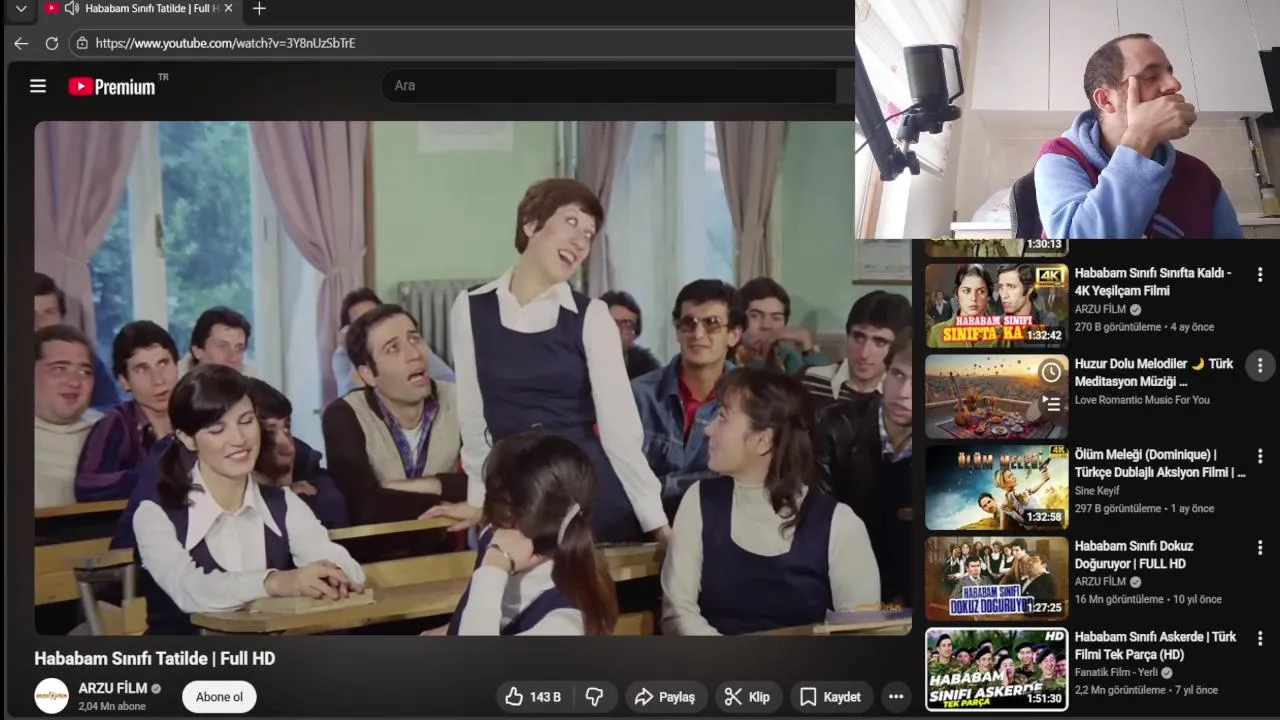Click the 2,04 Mn abone subscriber count
This screenshot has height=720, width=1280.
point(112,706)
